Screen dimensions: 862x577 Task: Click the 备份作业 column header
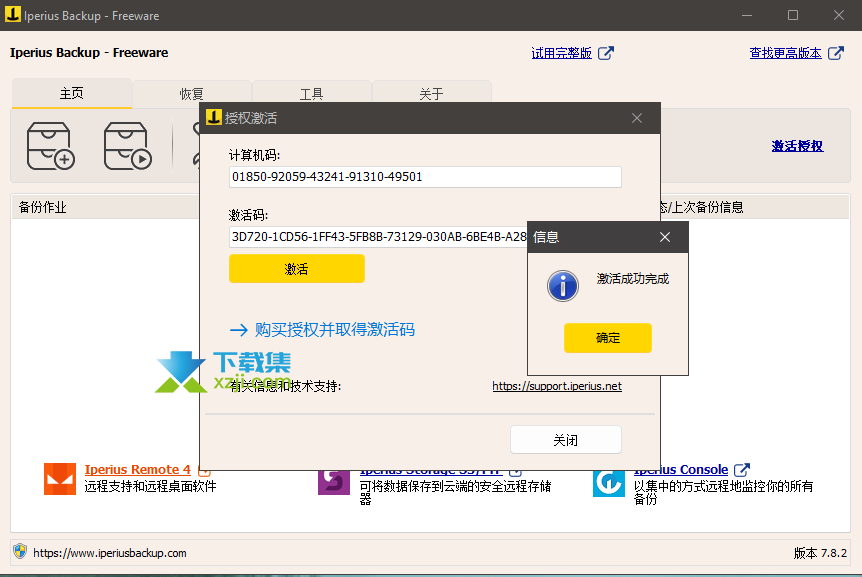pyautogui.click(x=104, y=207)
